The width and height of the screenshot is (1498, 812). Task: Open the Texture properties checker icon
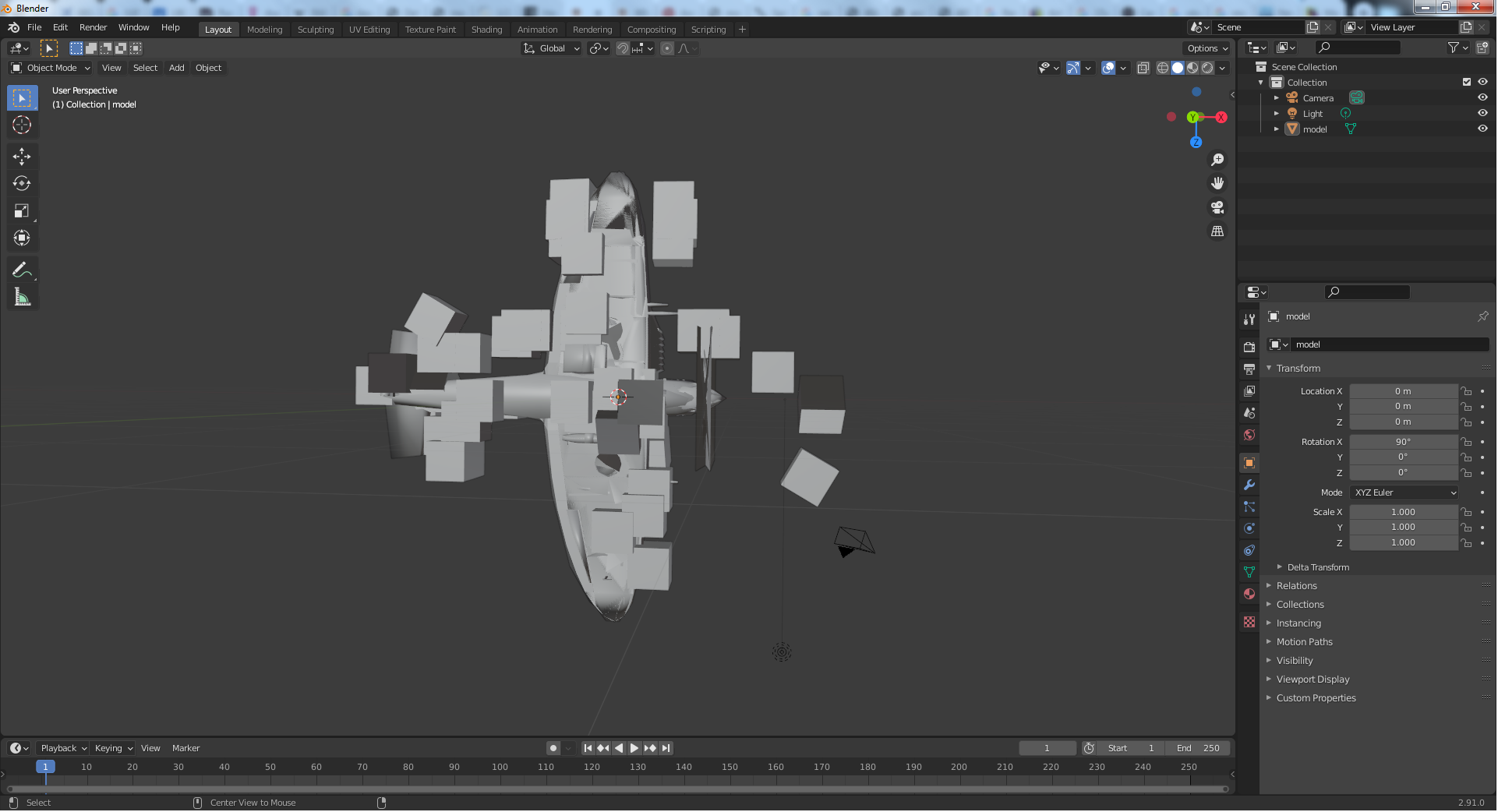[x=1250, y=622]
